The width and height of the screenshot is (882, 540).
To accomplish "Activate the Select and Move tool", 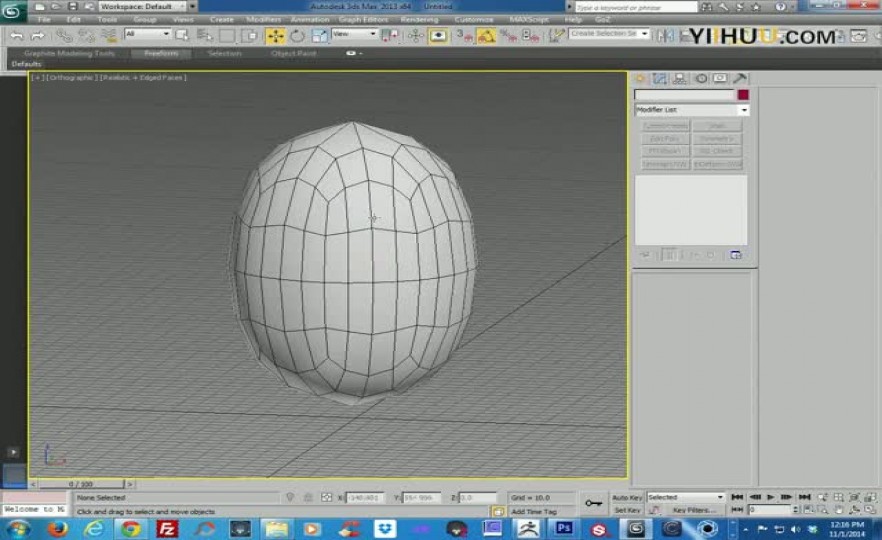I will pyautogui.click(x=275, y=35).
